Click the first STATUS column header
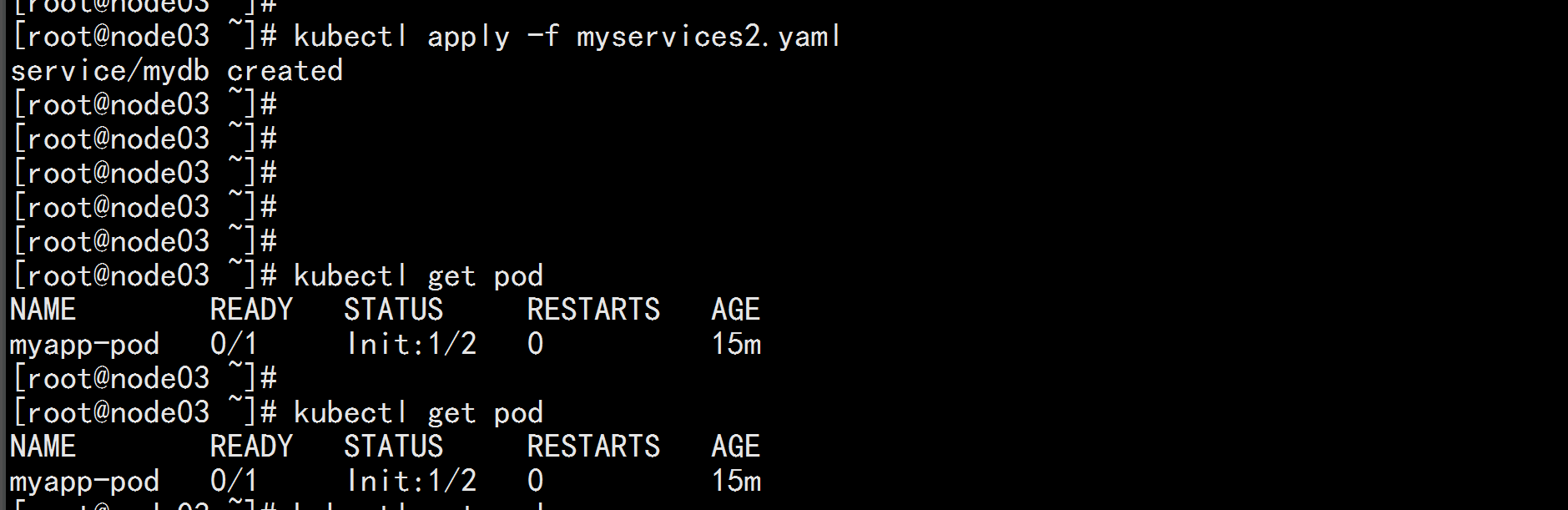Viewport: 1568px width, 510px height. pos(393,310)
